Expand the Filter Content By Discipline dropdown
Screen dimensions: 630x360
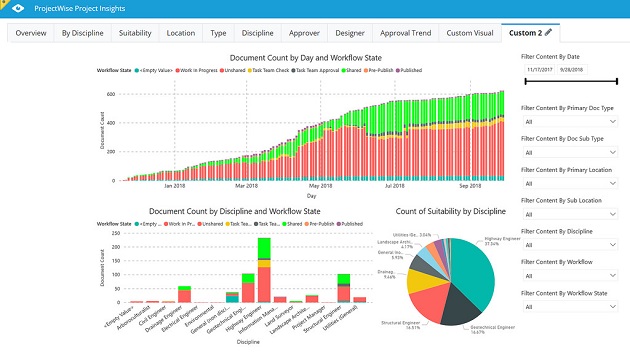(570, 245)
